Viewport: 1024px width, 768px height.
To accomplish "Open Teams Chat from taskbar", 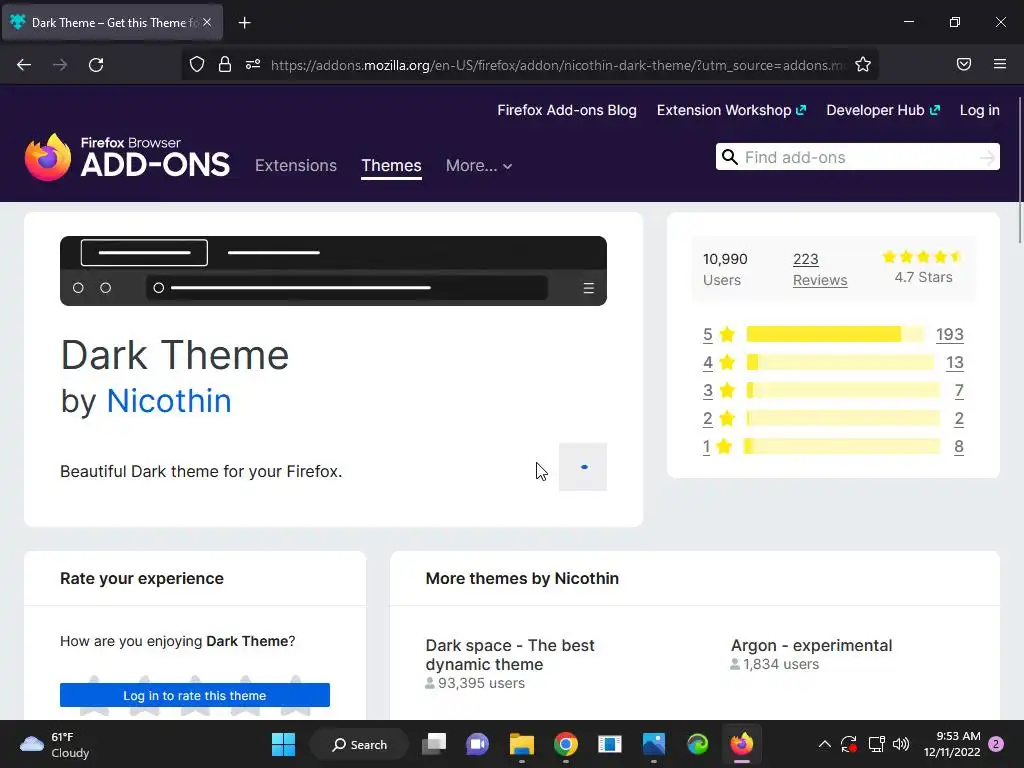I will tap(477, 744).
